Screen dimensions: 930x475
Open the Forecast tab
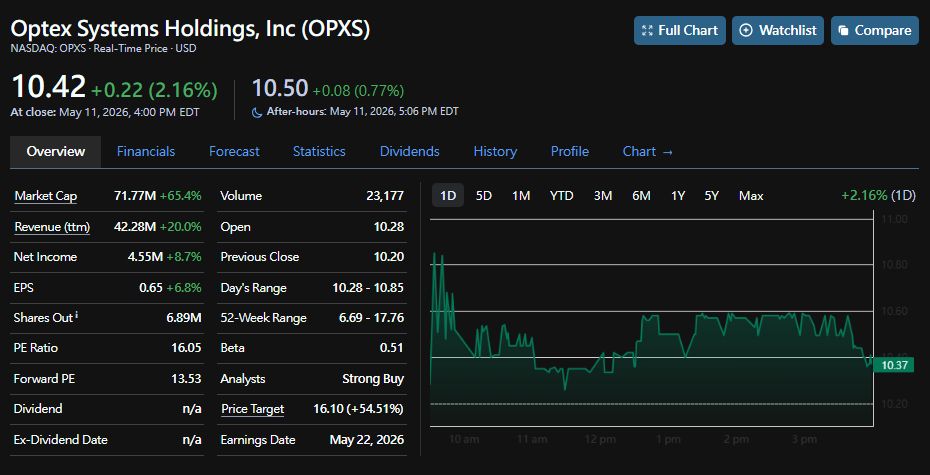234,152
